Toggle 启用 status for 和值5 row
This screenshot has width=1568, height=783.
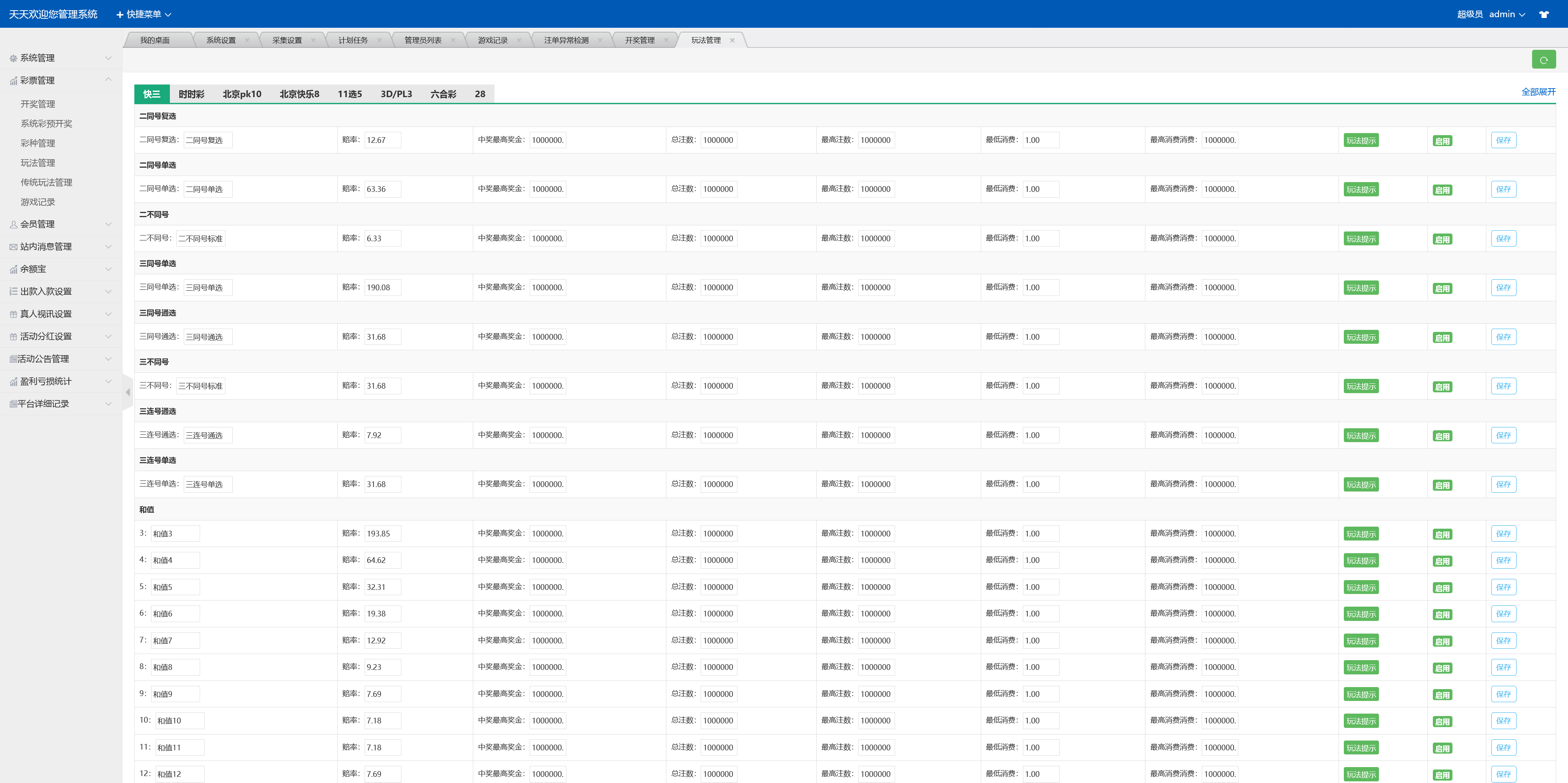[1442, 588]
